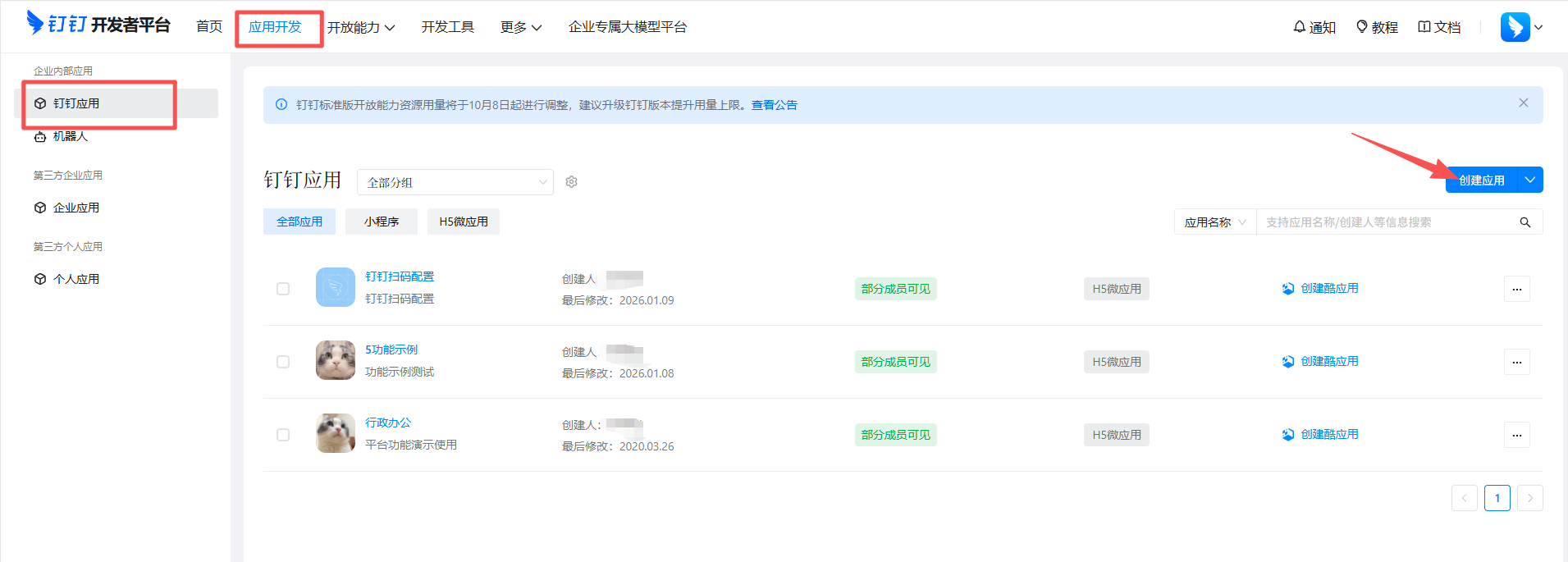Click 部分成员可见 tag for 钉钉扫码配置

tap(896, 289)
